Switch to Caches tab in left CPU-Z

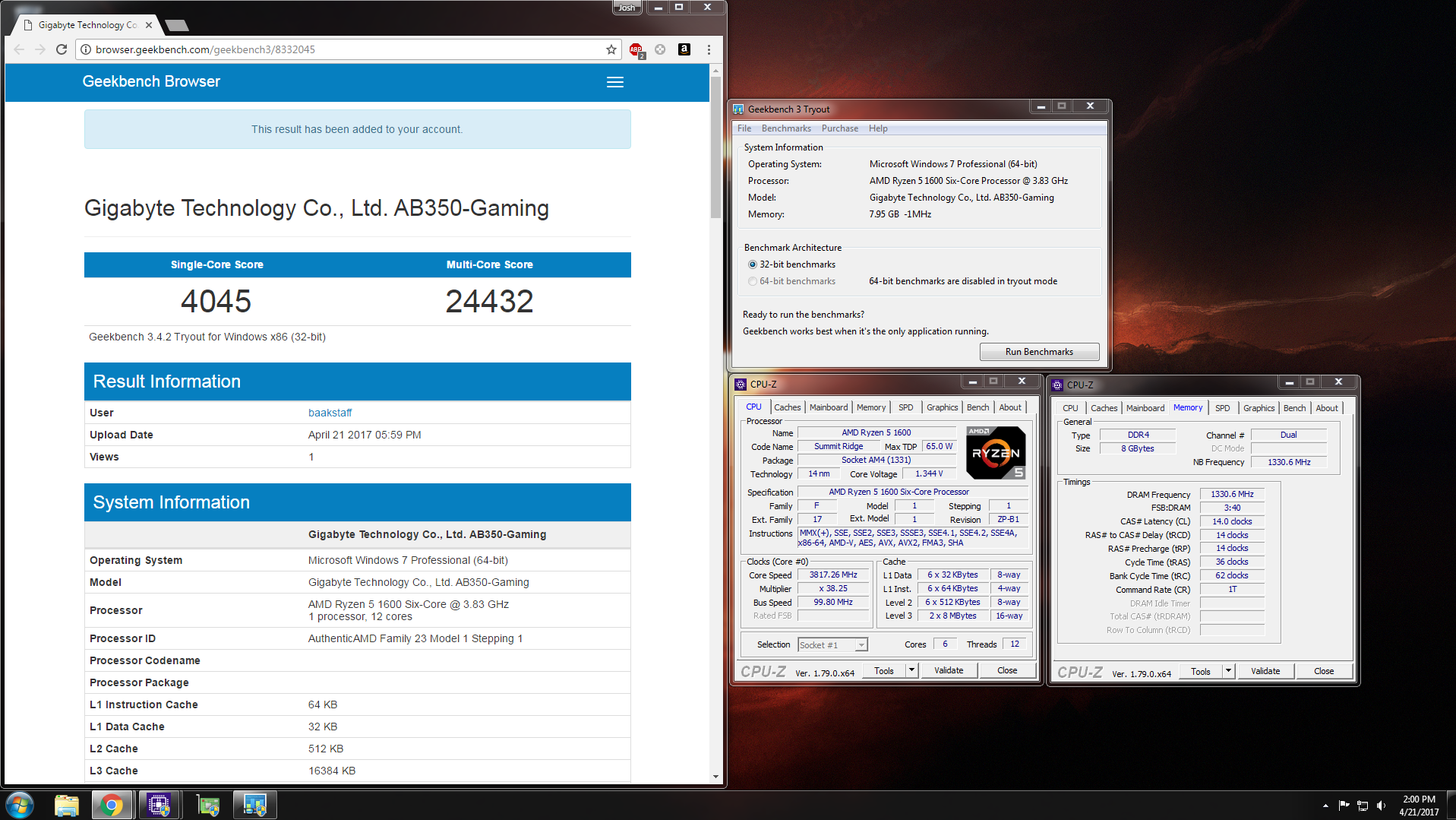787,407
